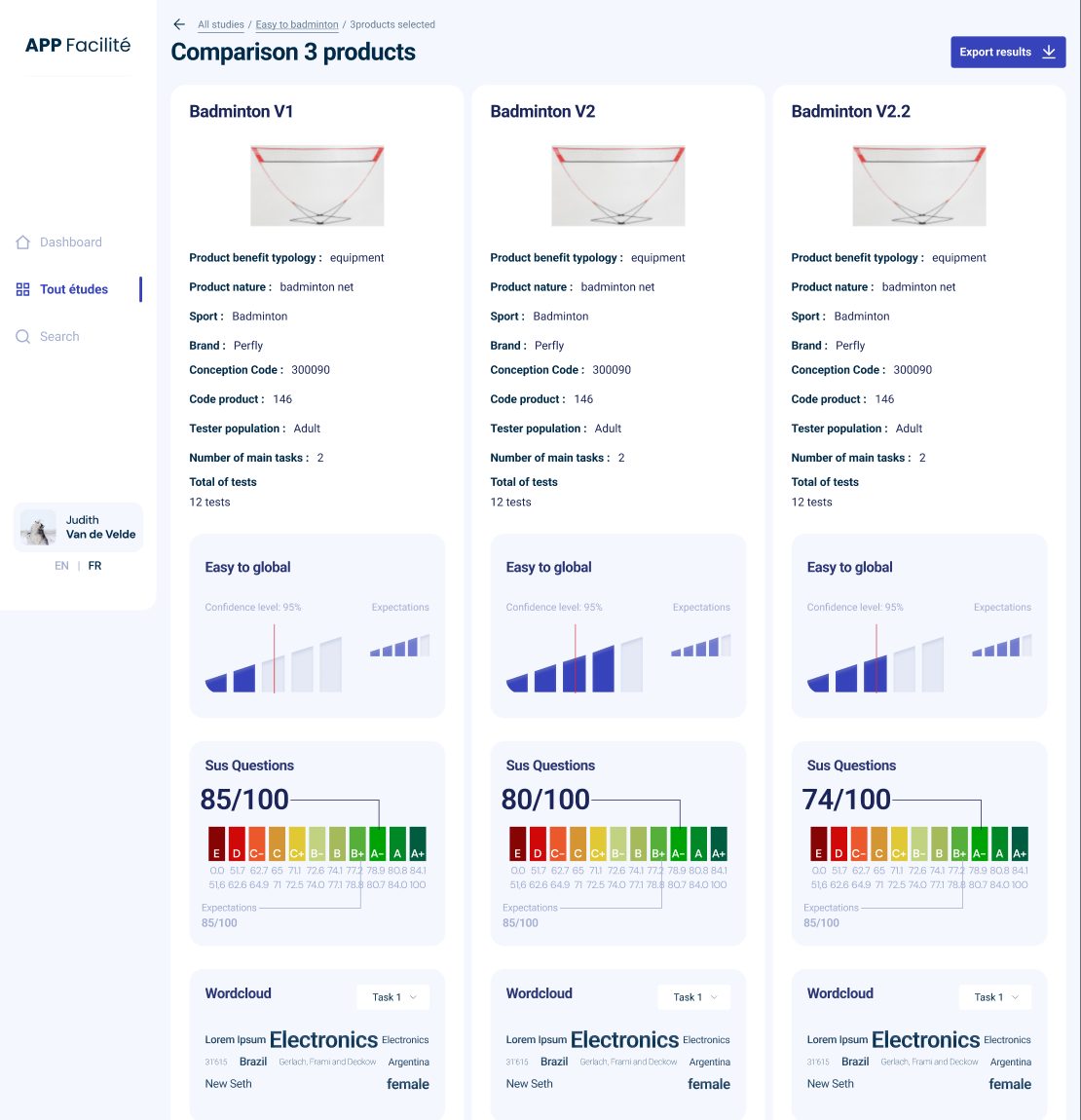Click the Badminton V2.2 product image

(919, 186)
